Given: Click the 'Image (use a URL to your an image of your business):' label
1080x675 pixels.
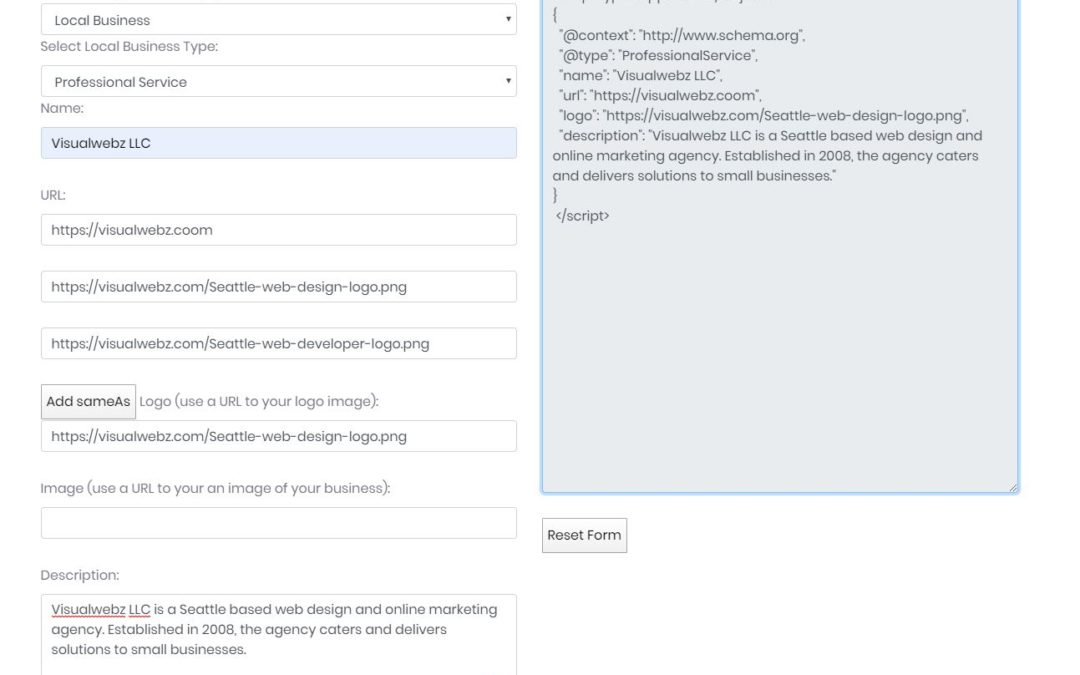Looking at the screenshot, I should 215,488.
